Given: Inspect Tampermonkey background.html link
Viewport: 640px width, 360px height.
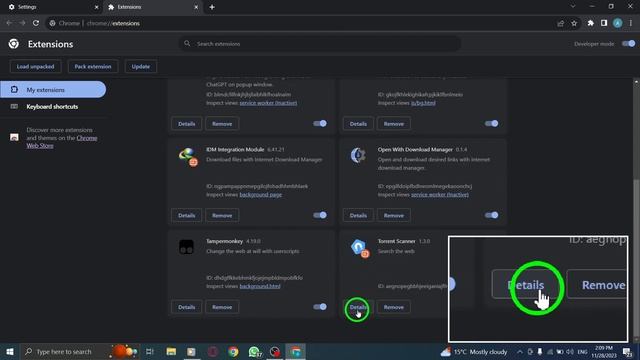Looking at the screenshot, I should coord(260,286).
